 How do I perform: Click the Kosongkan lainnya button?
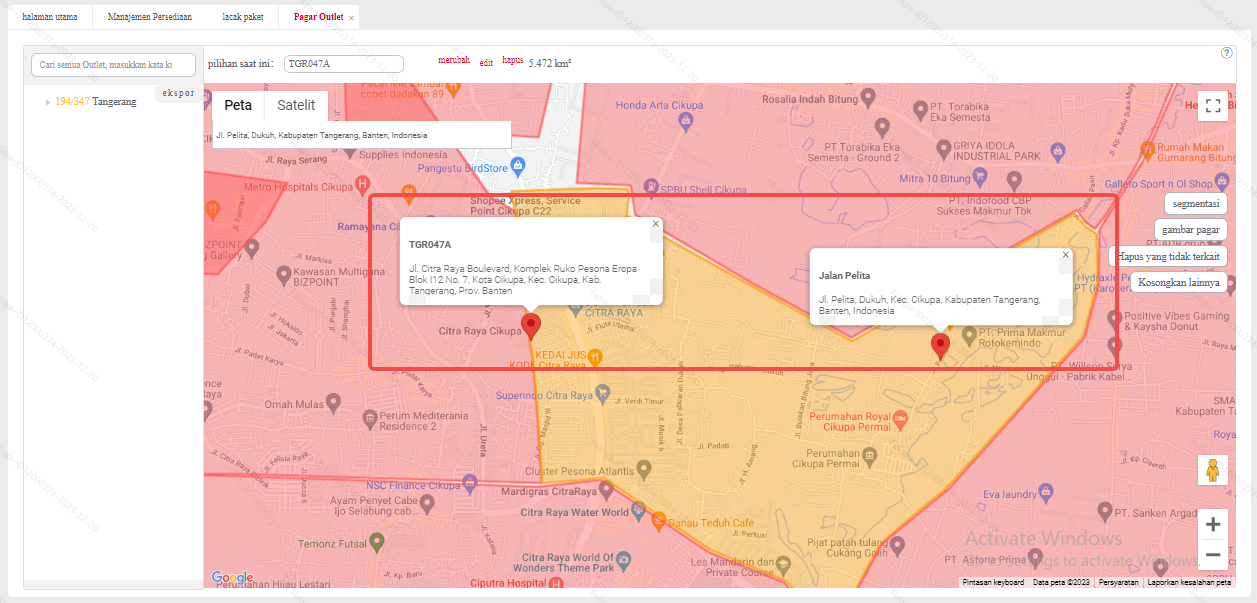point(1179,282)
